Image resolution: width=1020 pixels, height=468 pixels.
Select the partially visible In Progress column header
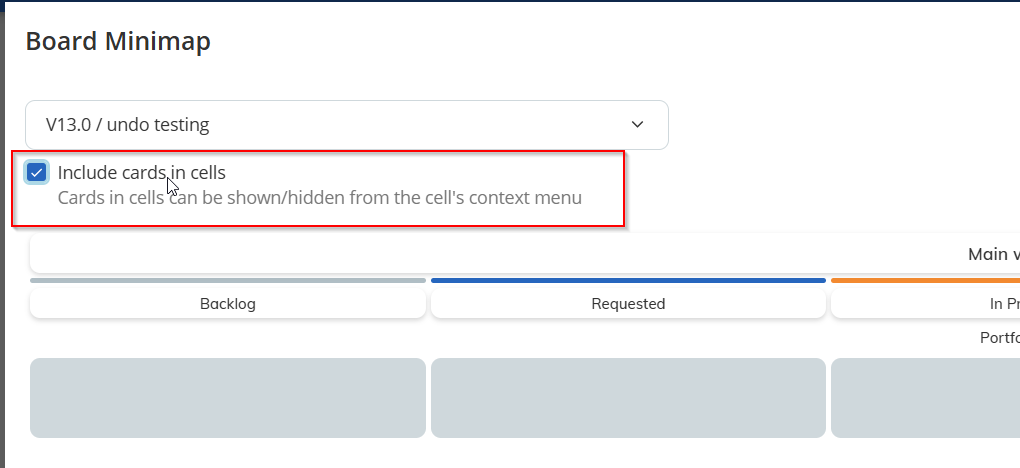coord(925,304)
